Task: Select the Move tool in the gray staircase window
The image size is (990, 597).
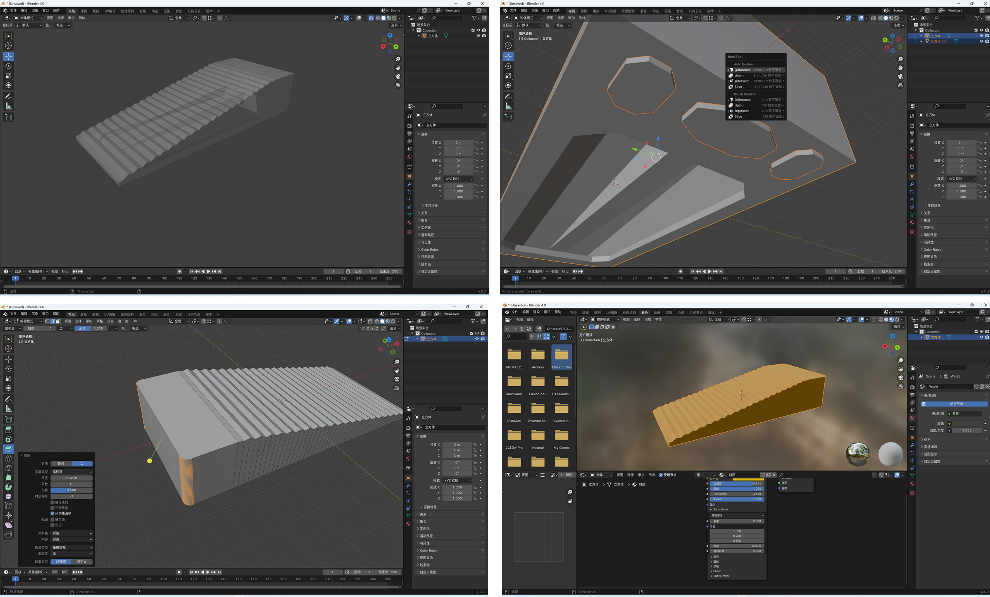Action: coord(9,57)
